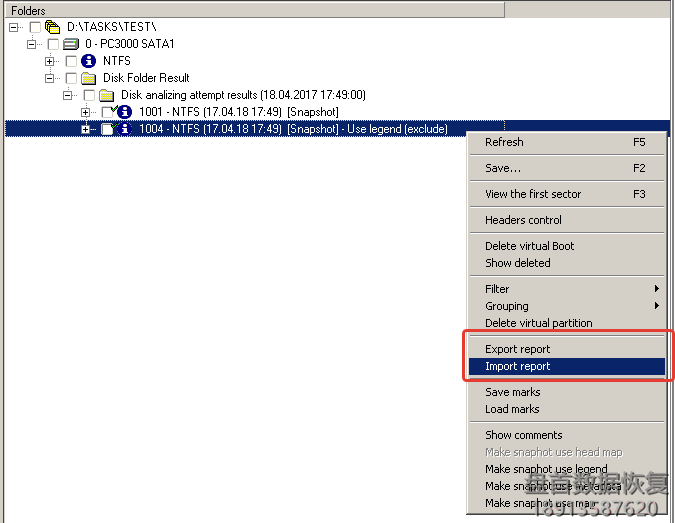Screen dimensions: 675x523
Task: Click the yellow folder icon for D:\TASKS\TEST\
Action: coord(52,27)
